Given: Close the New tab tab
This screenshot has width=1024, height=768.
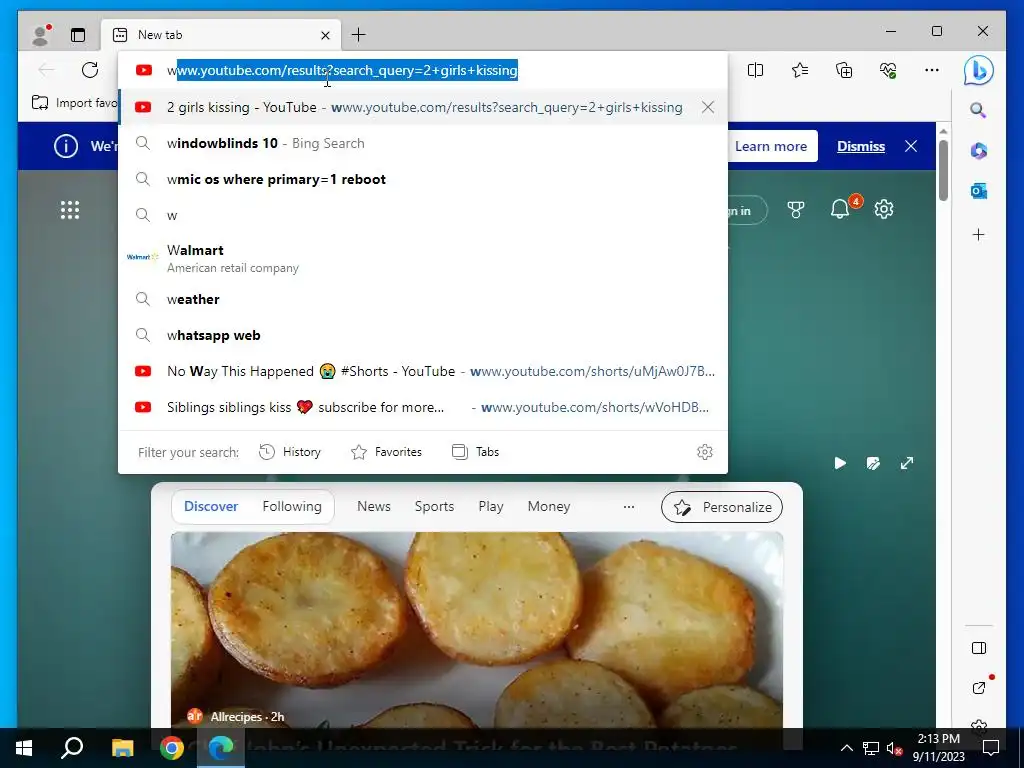Looking at the screenshot, I should pos(325,35).
